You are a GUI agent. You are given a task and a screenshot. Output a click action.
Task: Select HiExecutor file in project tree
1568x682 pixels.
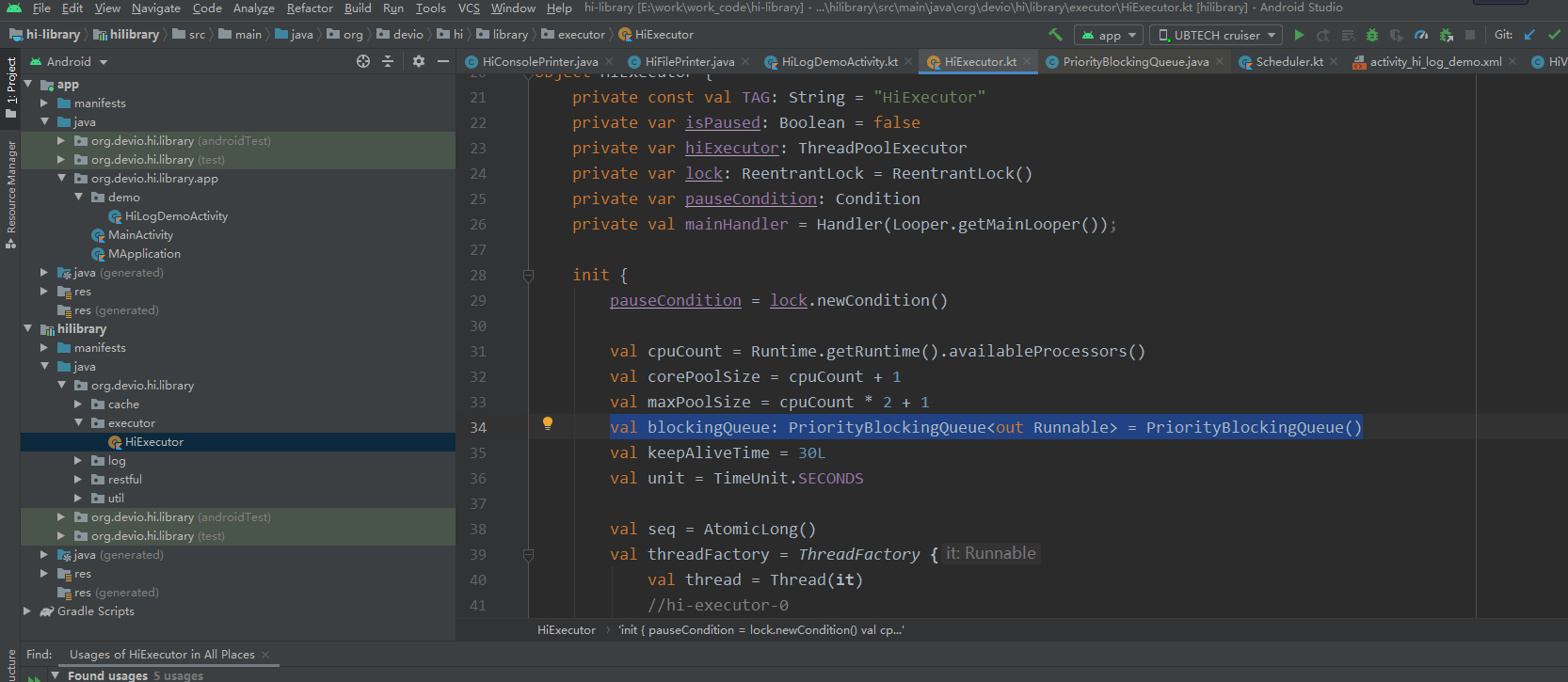tap(154, 441)
